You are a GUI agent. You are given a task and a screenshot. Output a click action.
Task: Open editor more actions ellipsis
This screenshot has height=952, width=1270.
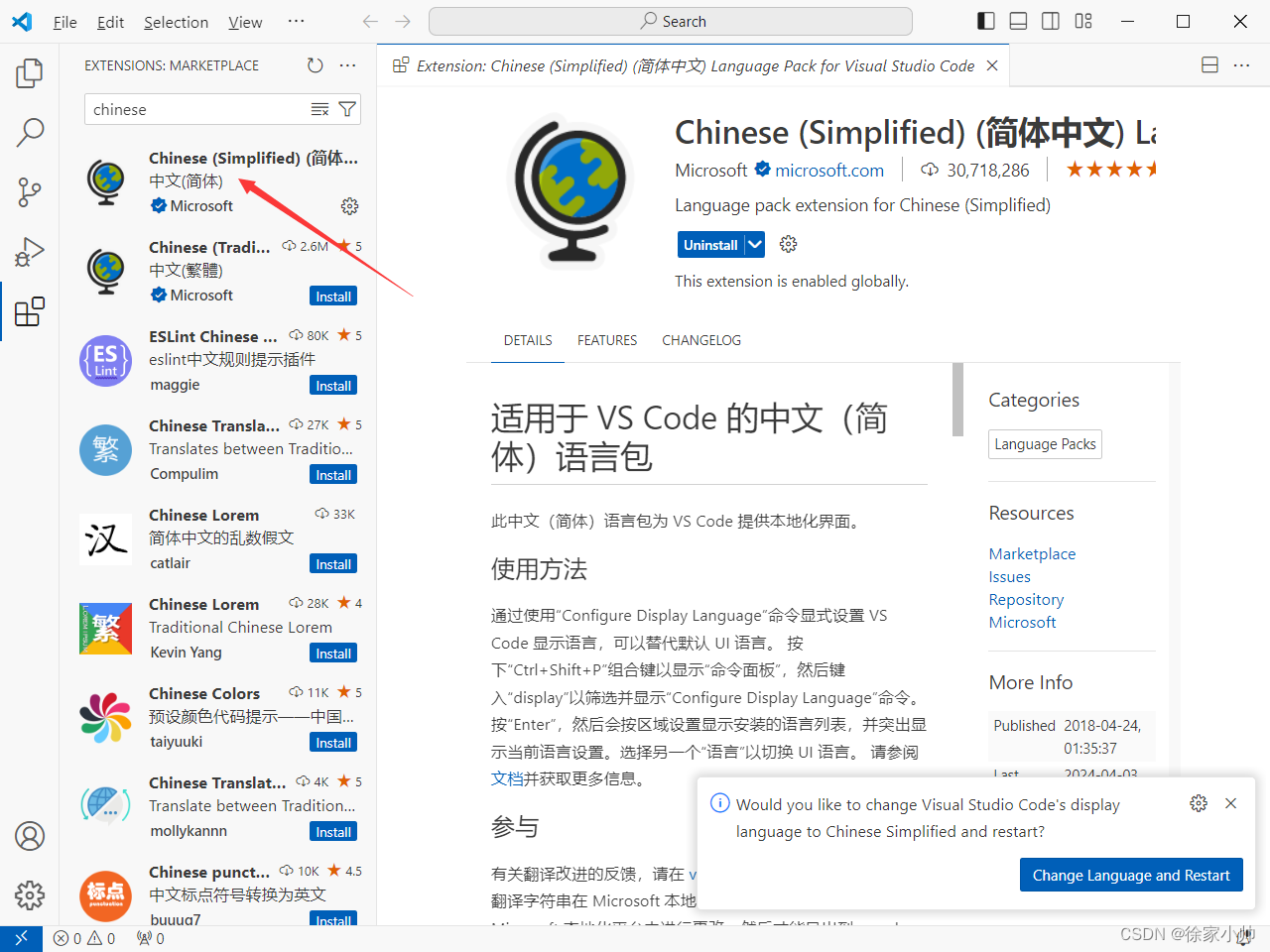point(1241,65)
